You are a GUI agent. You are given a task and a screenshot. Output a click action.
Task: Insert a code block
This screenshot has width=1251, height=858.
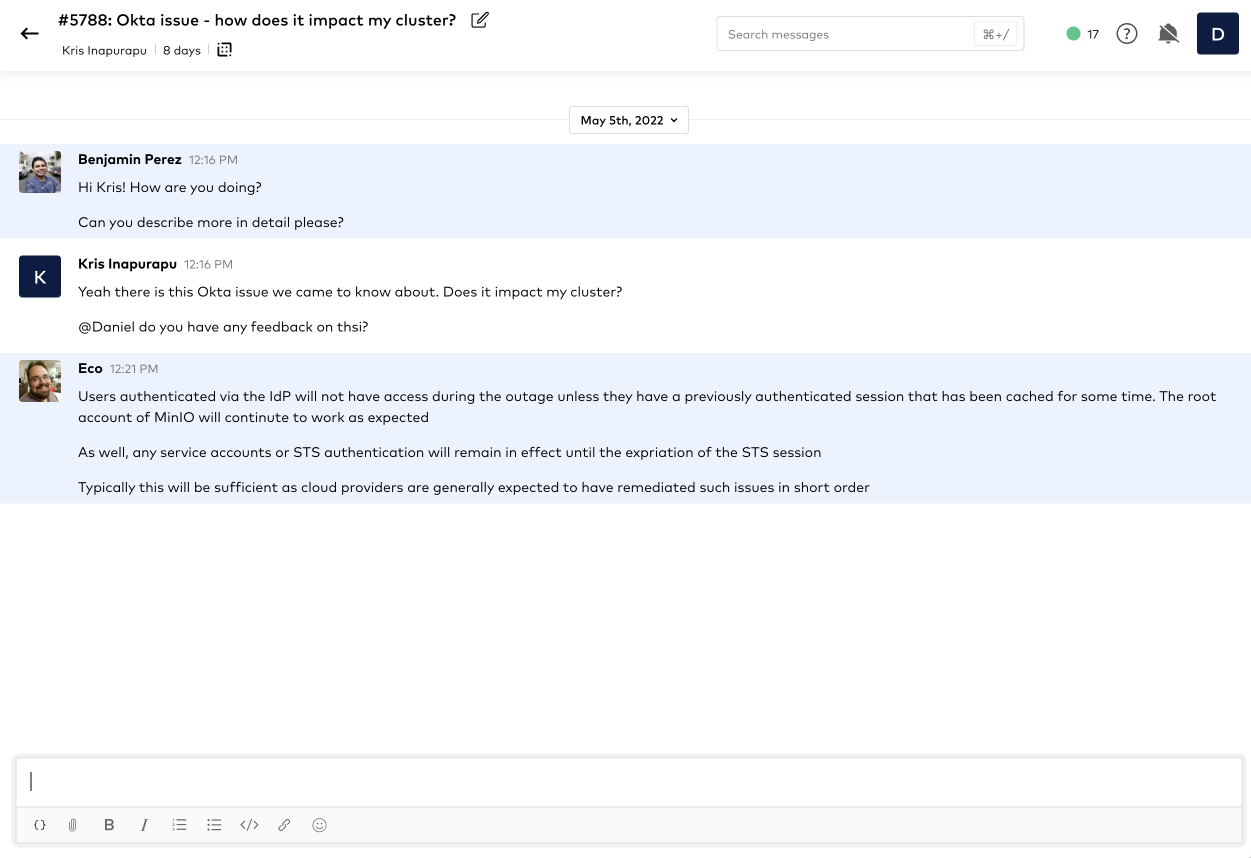pos(250,825)
